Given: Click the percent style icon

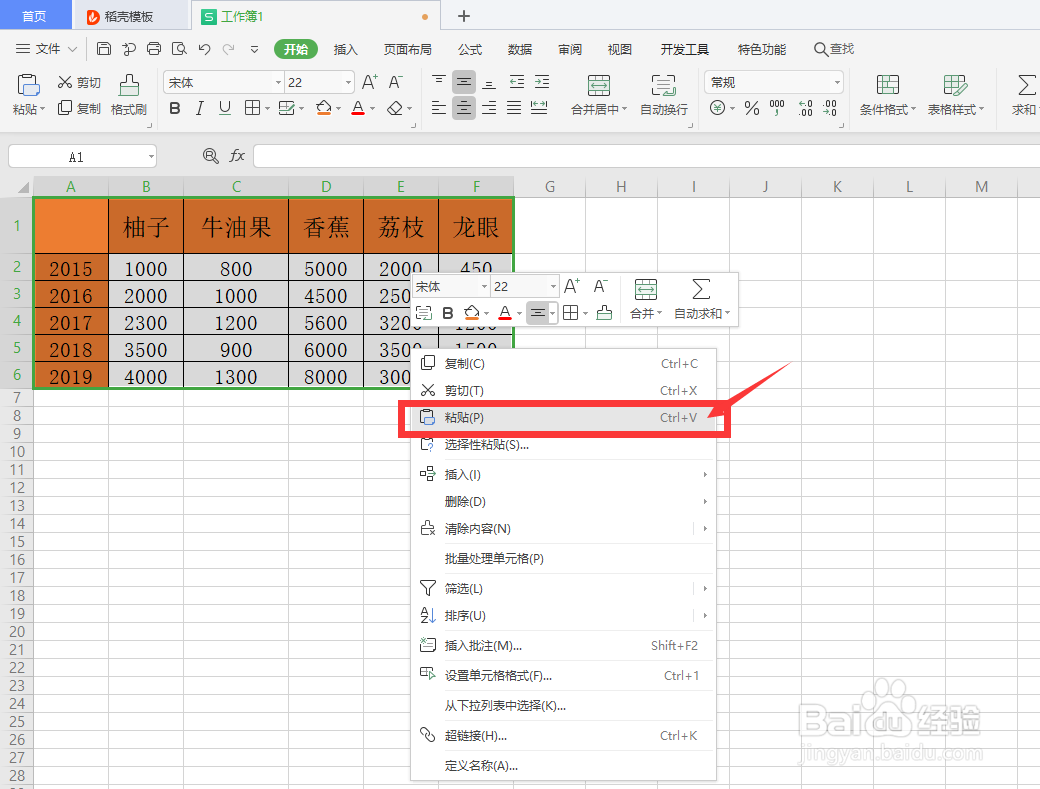Looking at the screenshot, I should tap(751, 108).
